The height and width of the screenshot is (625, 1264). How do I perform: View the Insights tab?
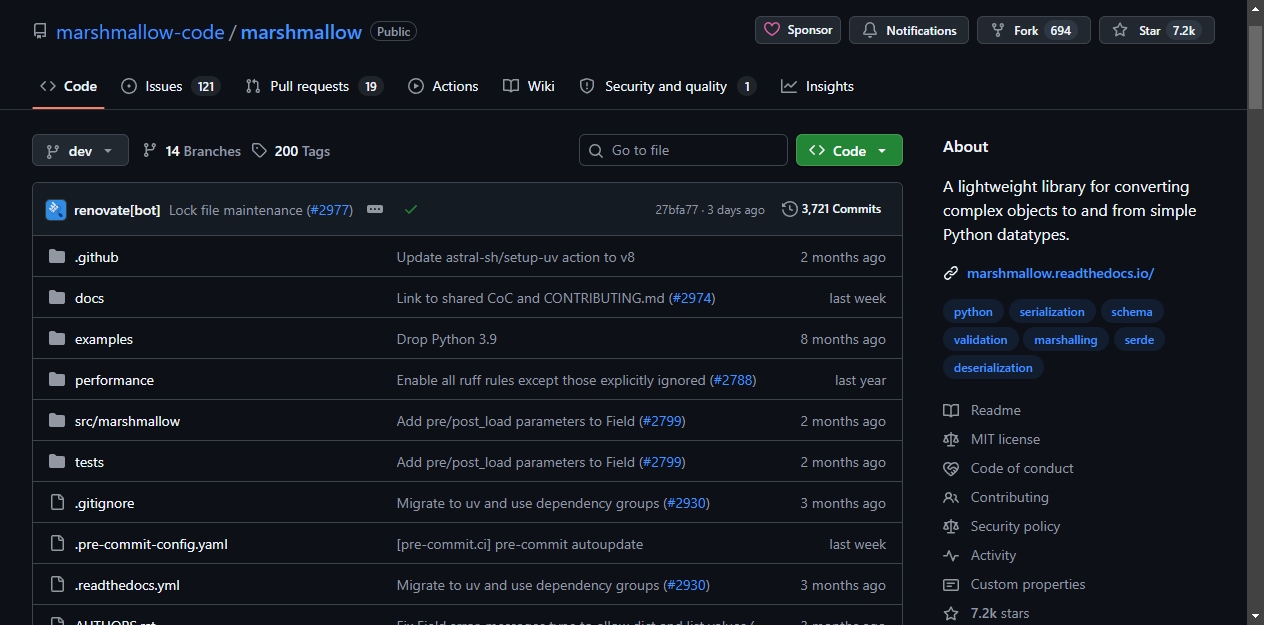pos(818,86)
